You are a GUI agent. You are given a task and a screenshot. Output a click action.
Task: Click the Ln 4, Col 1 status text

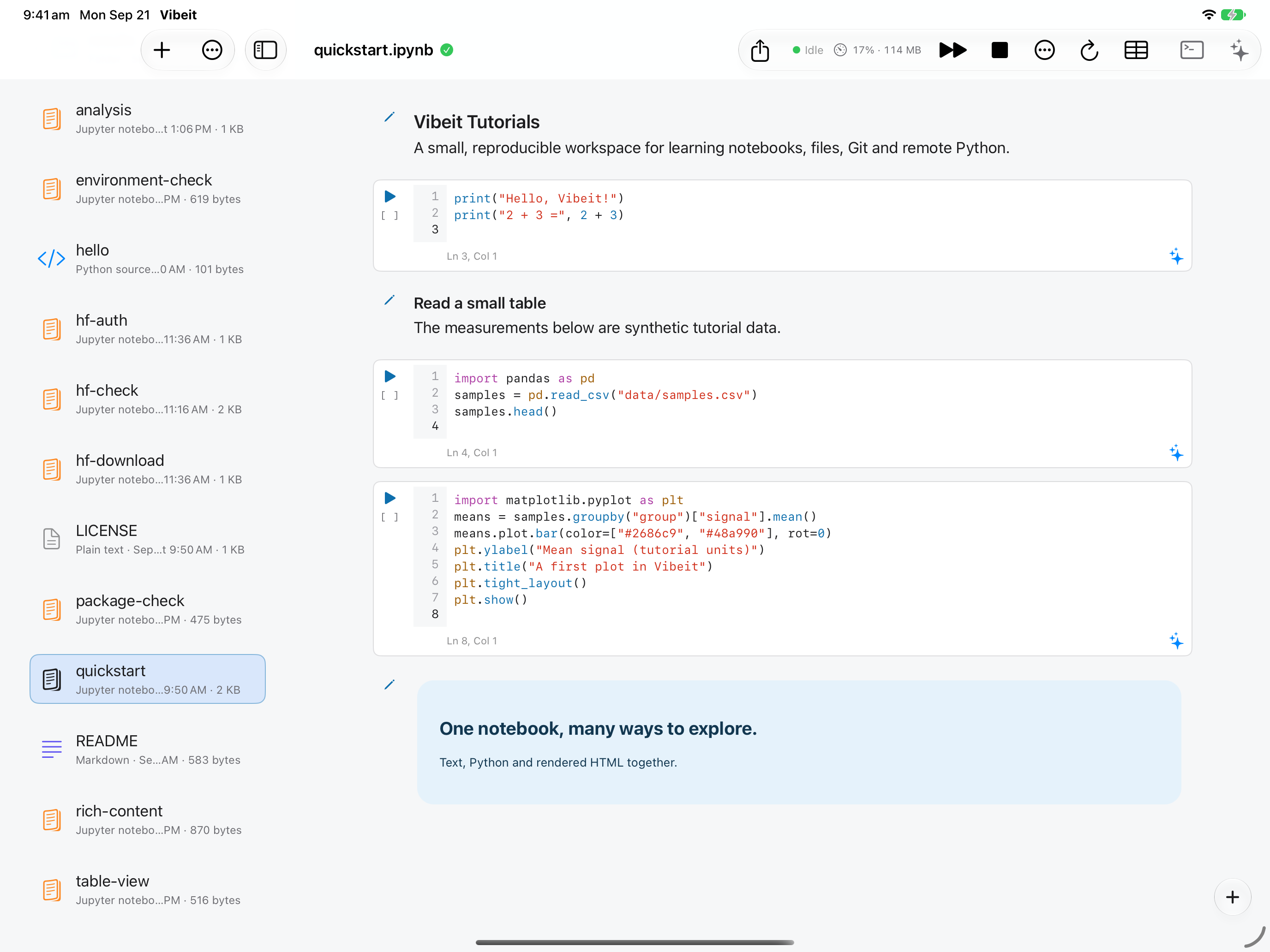point(472,453)
